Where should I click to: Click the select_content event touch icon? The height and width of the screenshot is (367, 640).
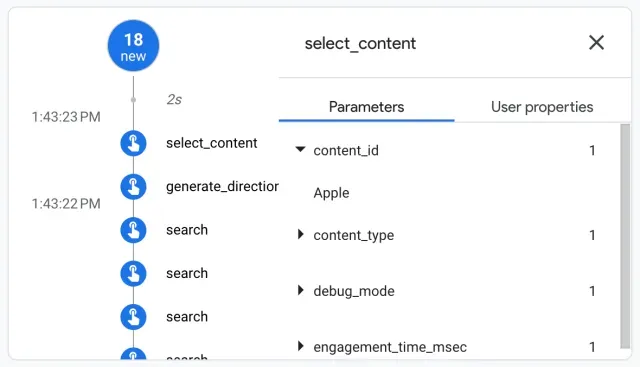pyautogui.click(x=133, y=143)
